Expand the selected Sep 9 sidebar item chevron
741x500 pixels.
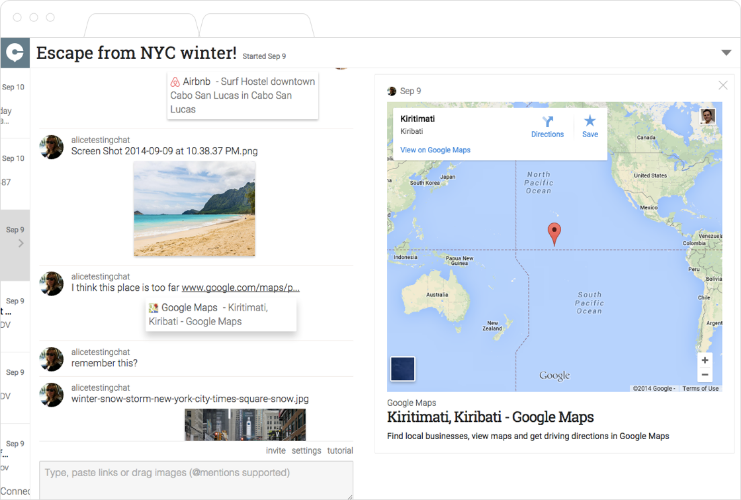pyautogui.click(x=21, y=243)
